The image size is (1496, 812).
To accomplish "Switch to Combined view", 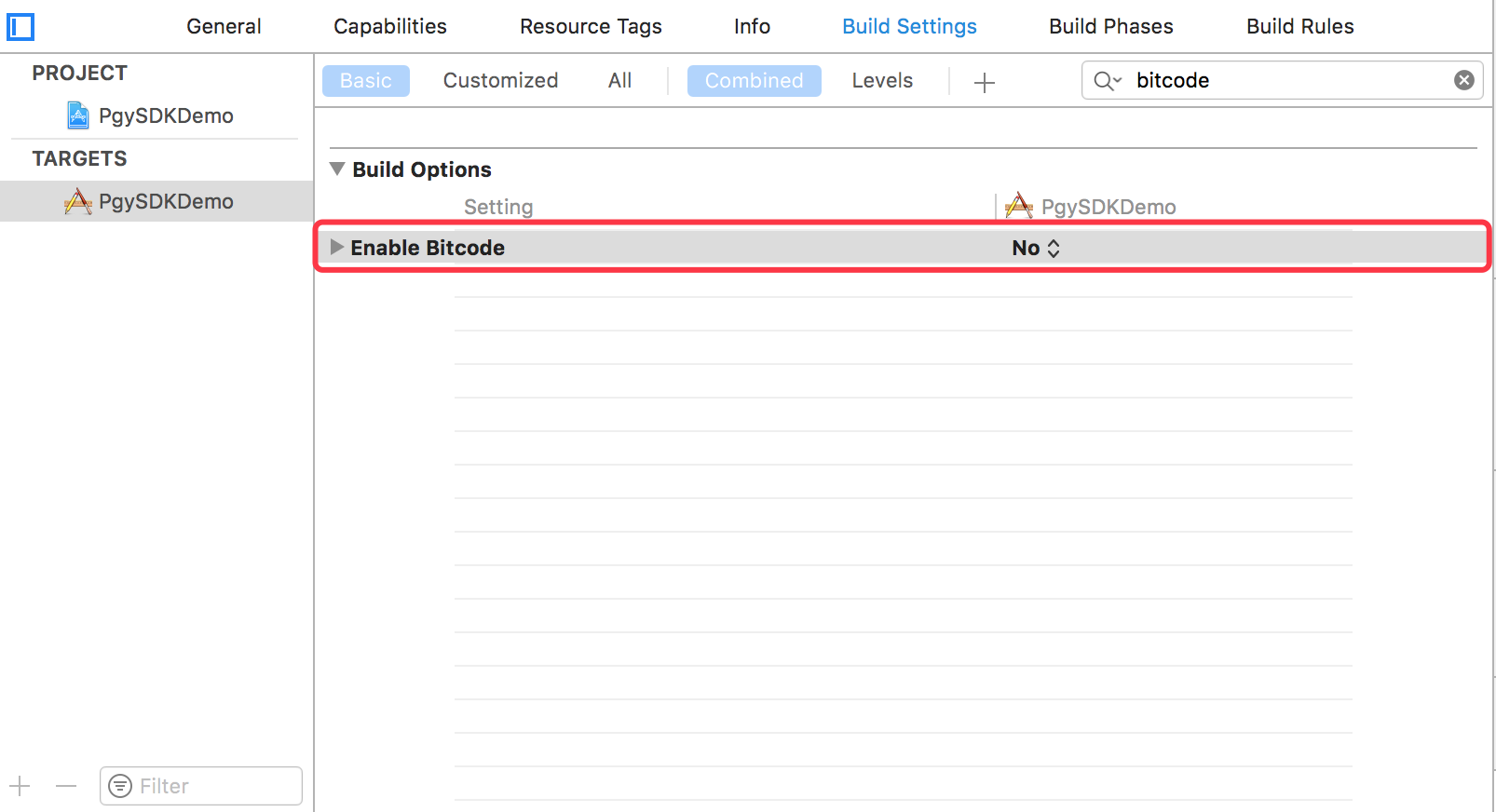I will click(x=754, y=81).
